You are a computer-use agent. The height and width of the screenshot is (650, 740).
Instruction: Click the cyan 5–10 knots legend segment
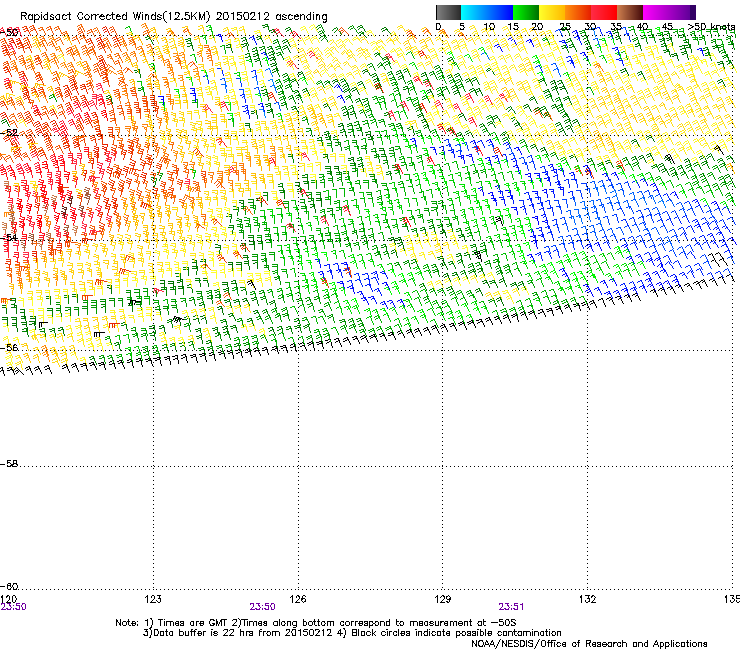tap(474, 12)
